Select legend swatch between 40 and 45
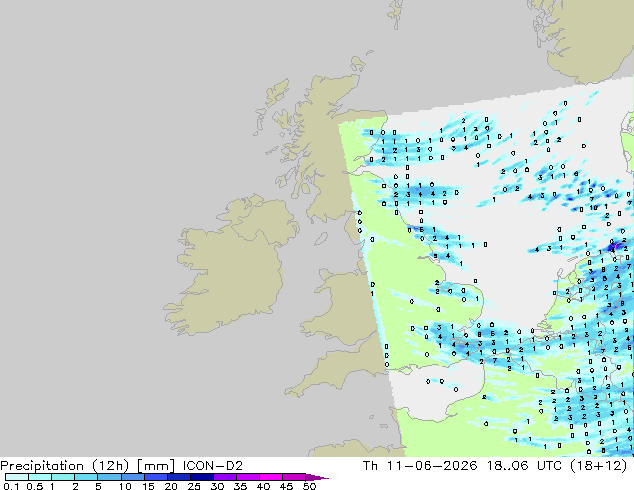This screenshot has height=490, width=634. (271, 477)
